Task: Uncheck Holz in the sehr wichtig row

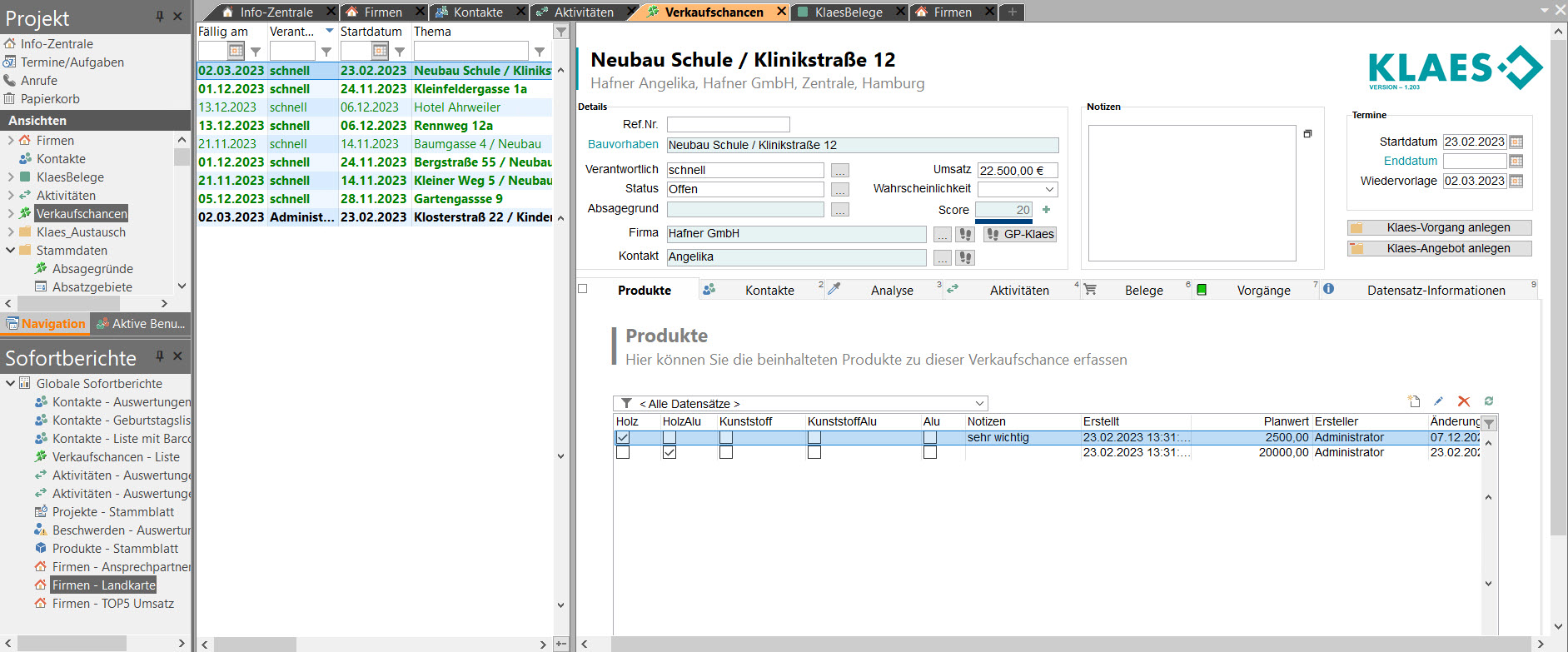Action: 623,437
